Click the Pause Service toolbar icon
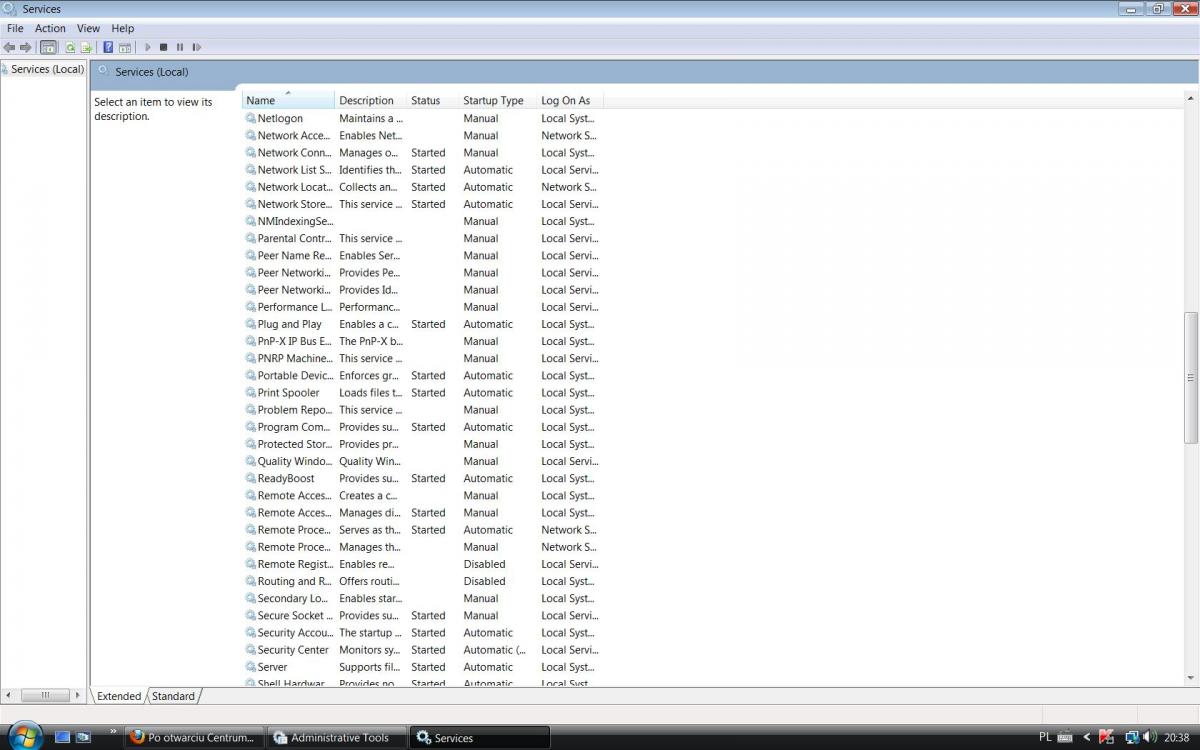 (180, 47)
